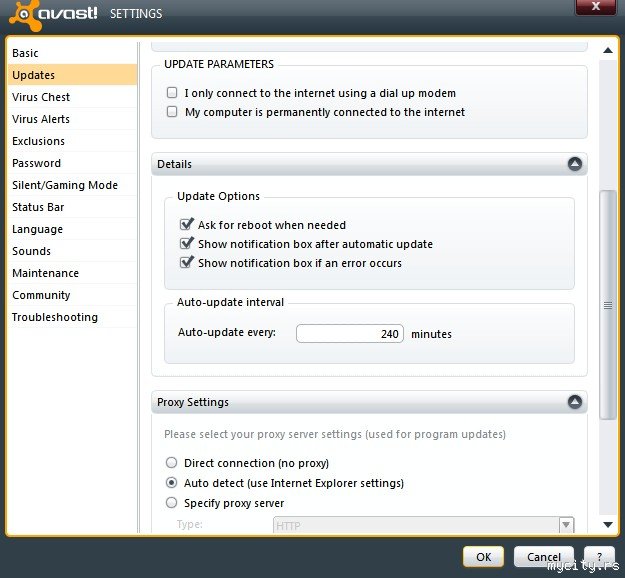Open the Virus Chest settings tab
This screenshot has height=578, width=625.
(41, 97)
